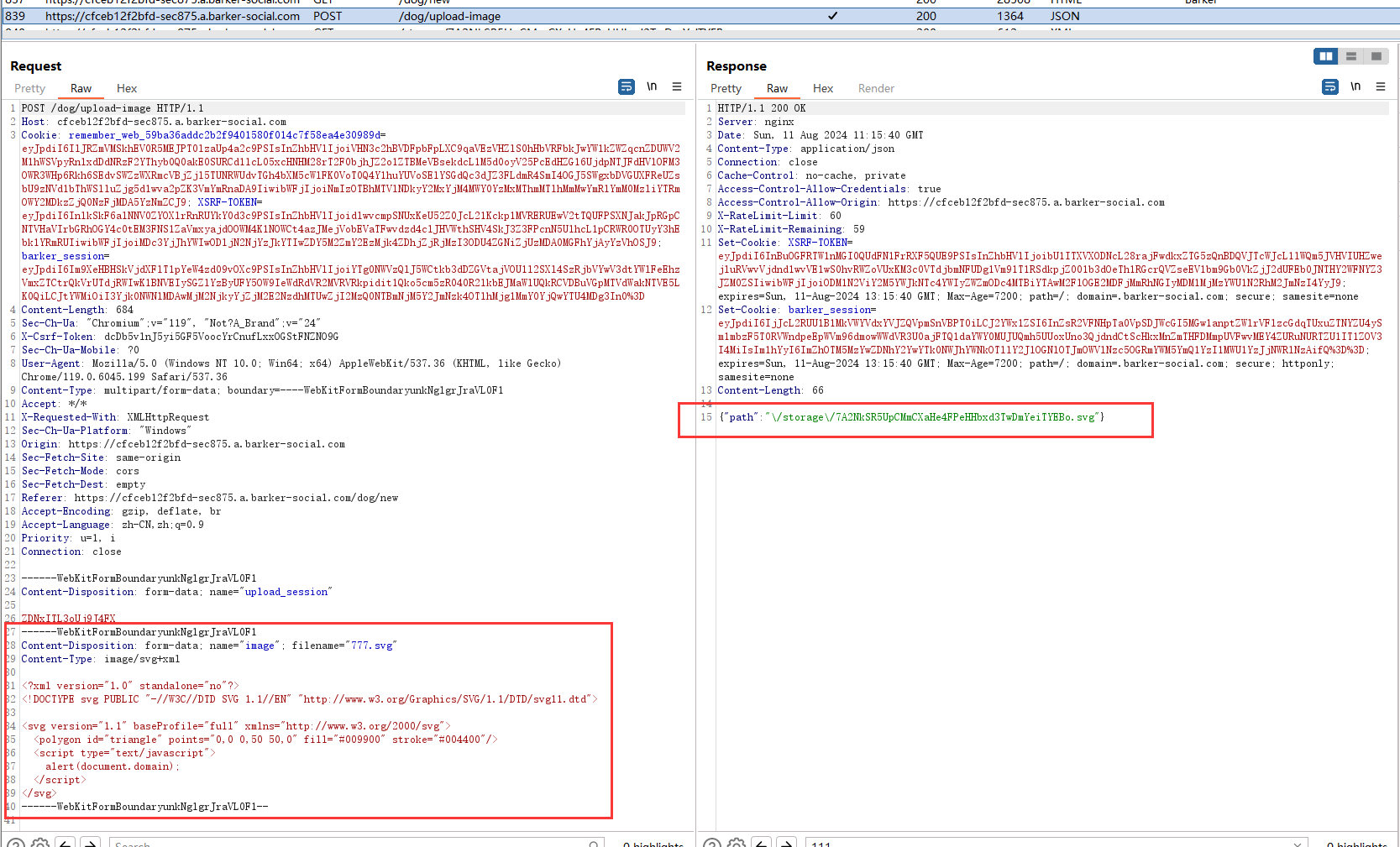Click the filename="777.svg" Content-Disposition line
The height and width of the screenshot is (847, 1400).
click(208, 646)
